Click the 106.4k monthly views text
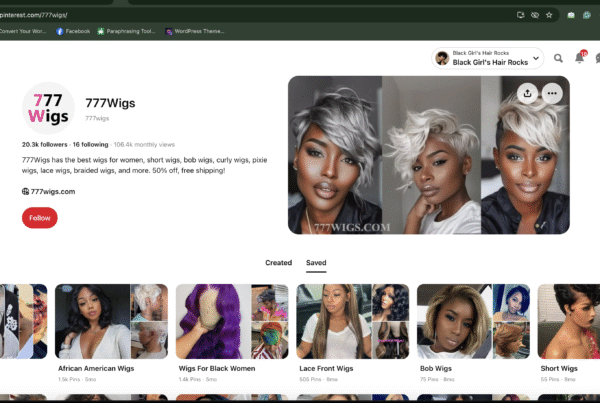Viewport: 600px width, 403px height. click(144, 144)
